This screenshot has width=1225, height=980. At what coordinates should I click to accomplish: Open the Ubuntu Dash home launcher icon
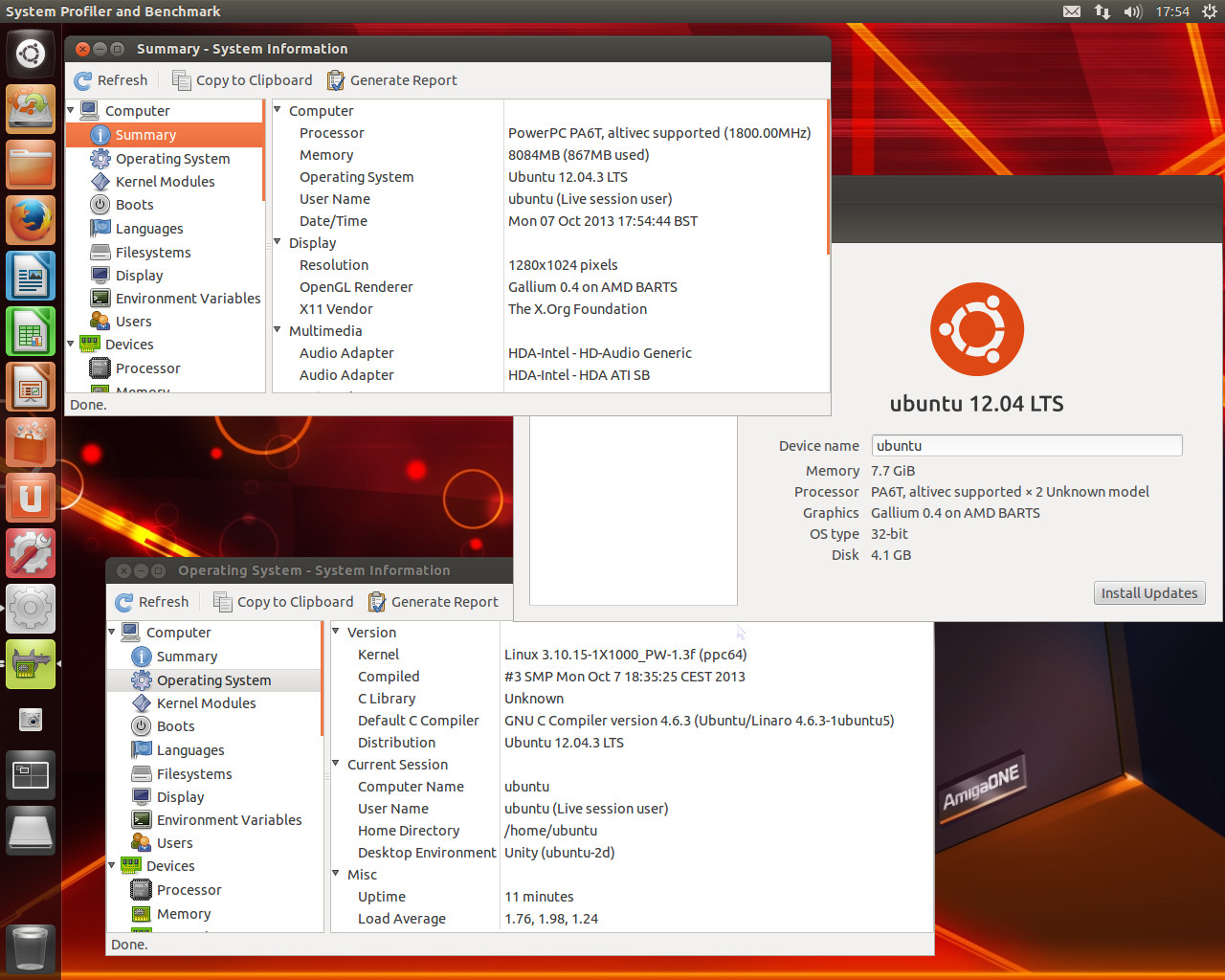pyautogui.click(x=31, y=54)
